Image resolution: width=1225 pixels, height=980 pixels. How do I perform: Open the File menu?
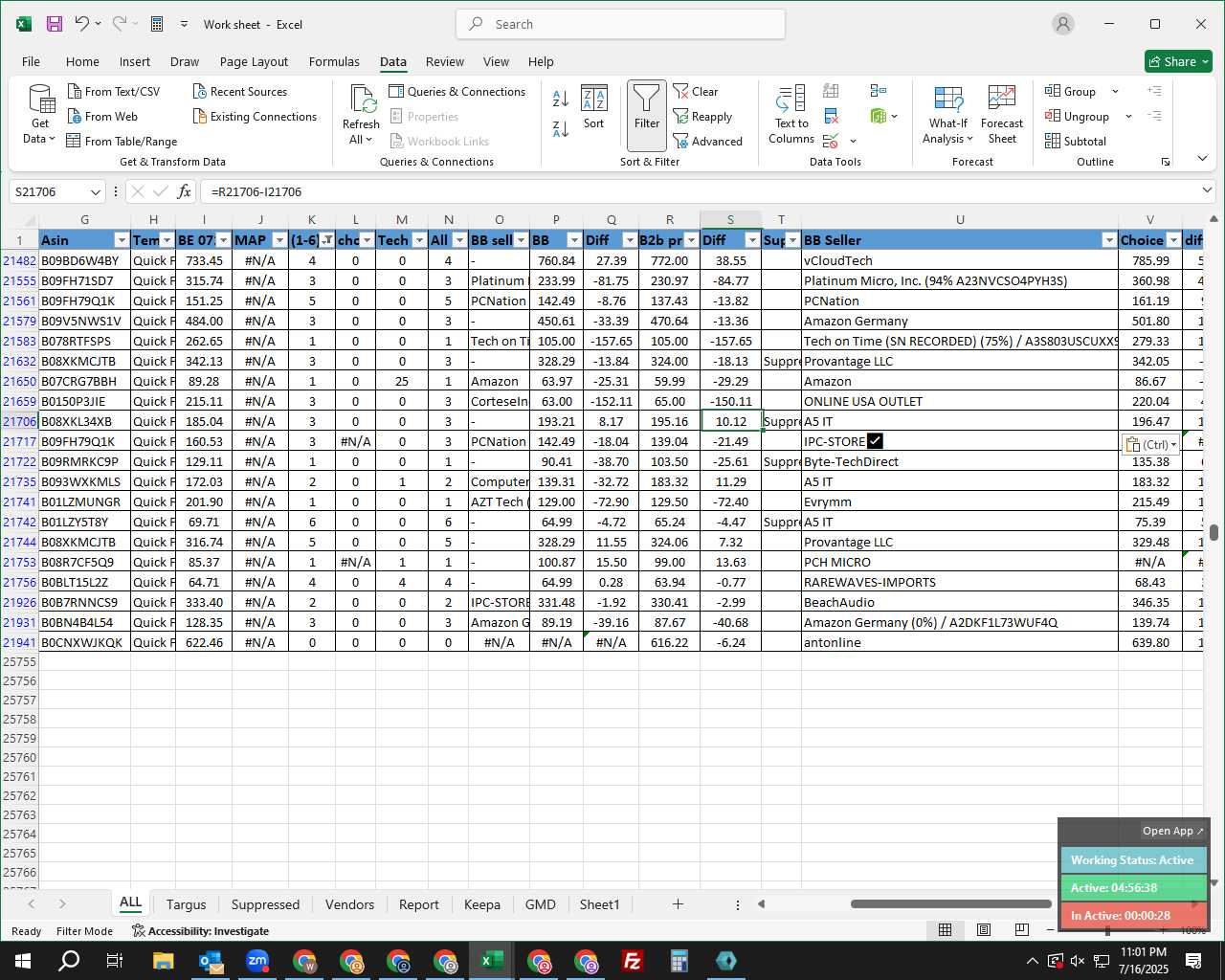(31, 61)
